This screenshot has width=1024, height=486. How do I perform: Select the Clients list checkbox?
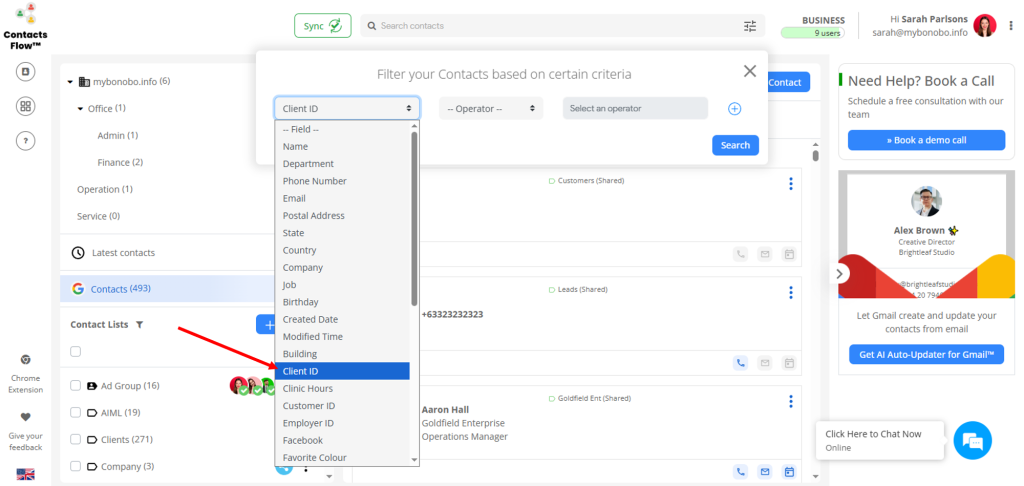pyautogui.click(x=76, y=439)
